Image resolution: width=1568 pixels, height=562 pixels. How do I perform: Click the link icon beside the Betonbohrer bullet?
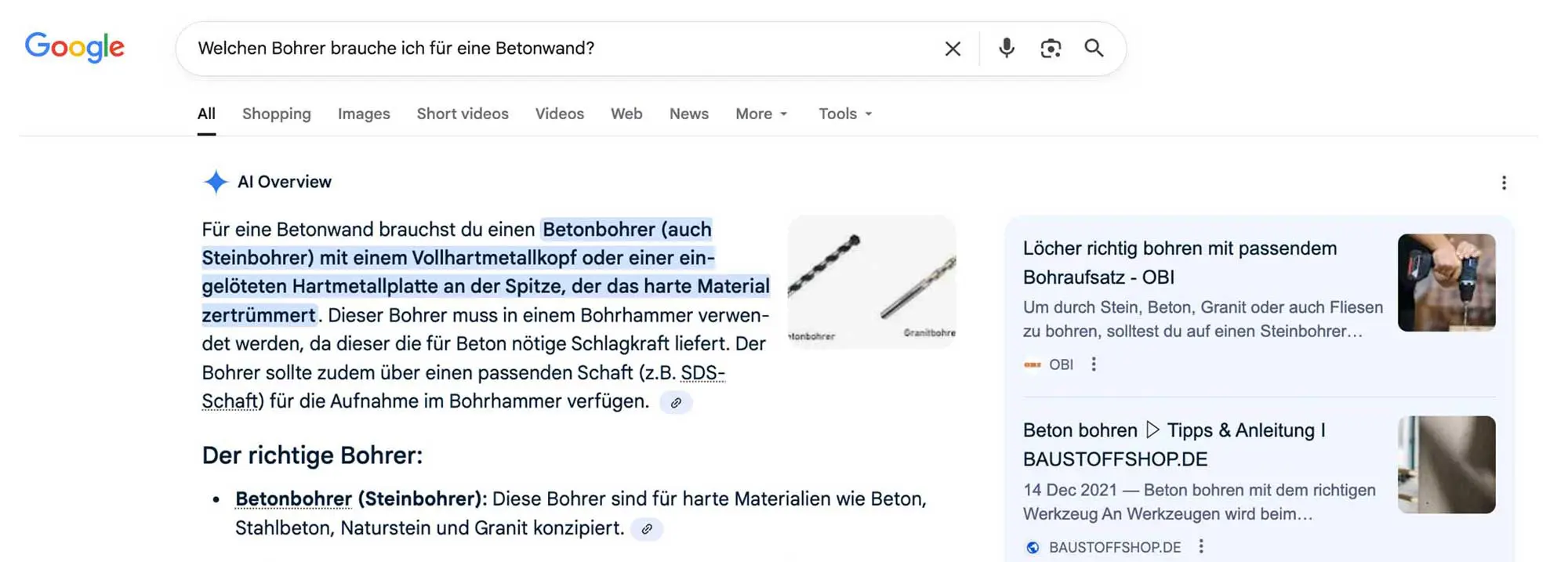pos(647,529)
